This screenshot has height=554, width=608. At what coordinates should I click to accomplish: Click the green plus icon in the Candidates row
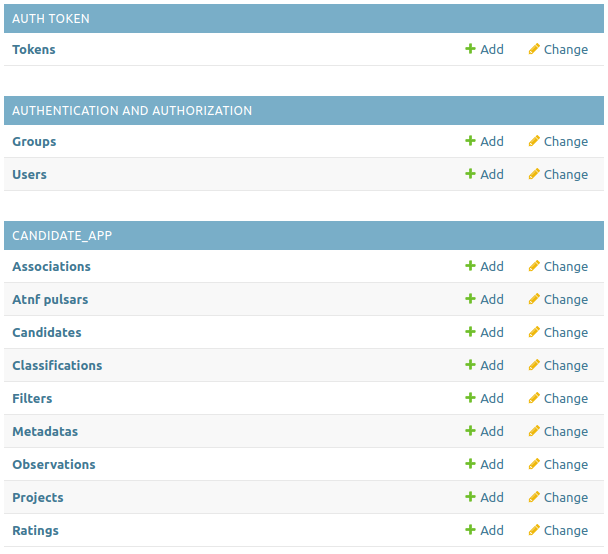click(470, 331)
